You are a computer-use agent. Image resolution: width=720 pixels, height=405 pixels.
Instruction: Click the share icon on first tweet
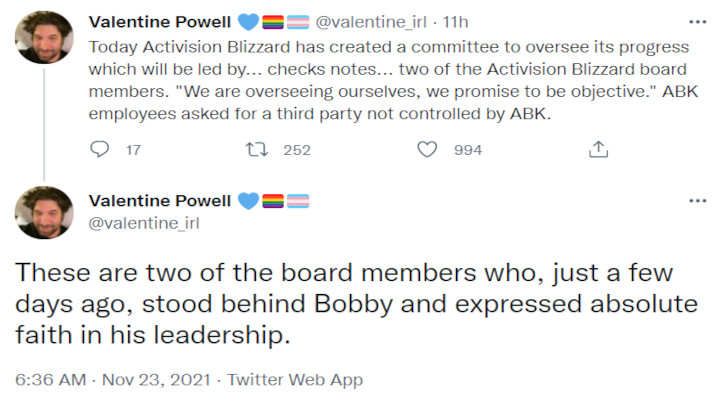(x=598, y=150)
